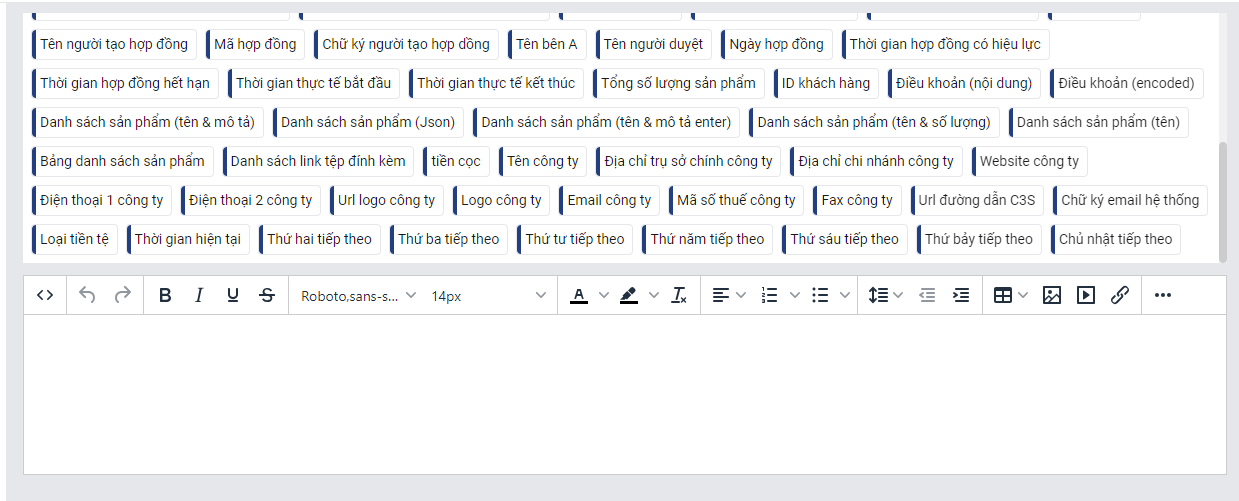Click the undo arrow icon
This screenshot has height=501, width=1239.
[87, 295]
